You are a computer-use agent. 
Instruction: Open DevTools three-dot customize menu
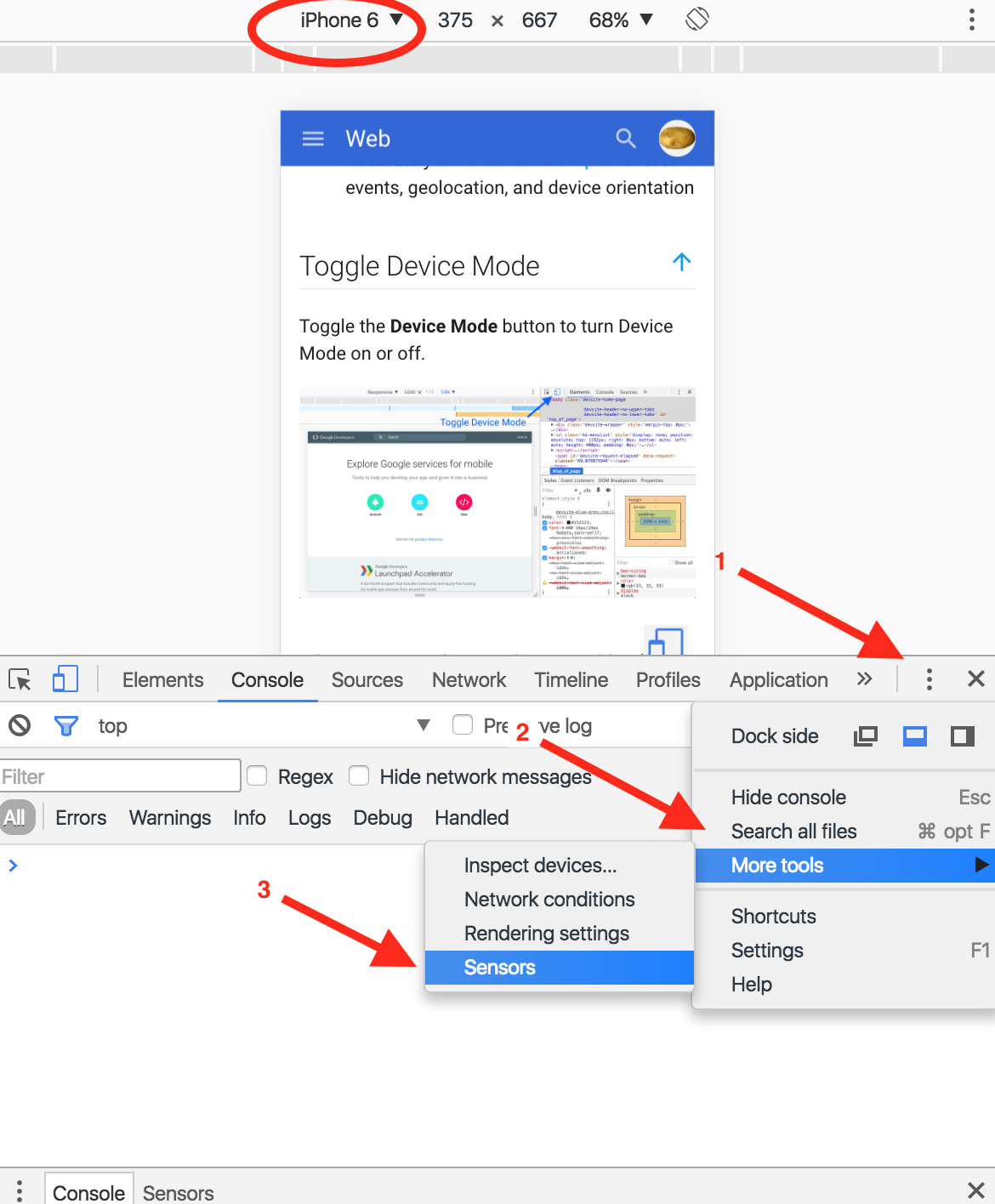coord(929,679)
